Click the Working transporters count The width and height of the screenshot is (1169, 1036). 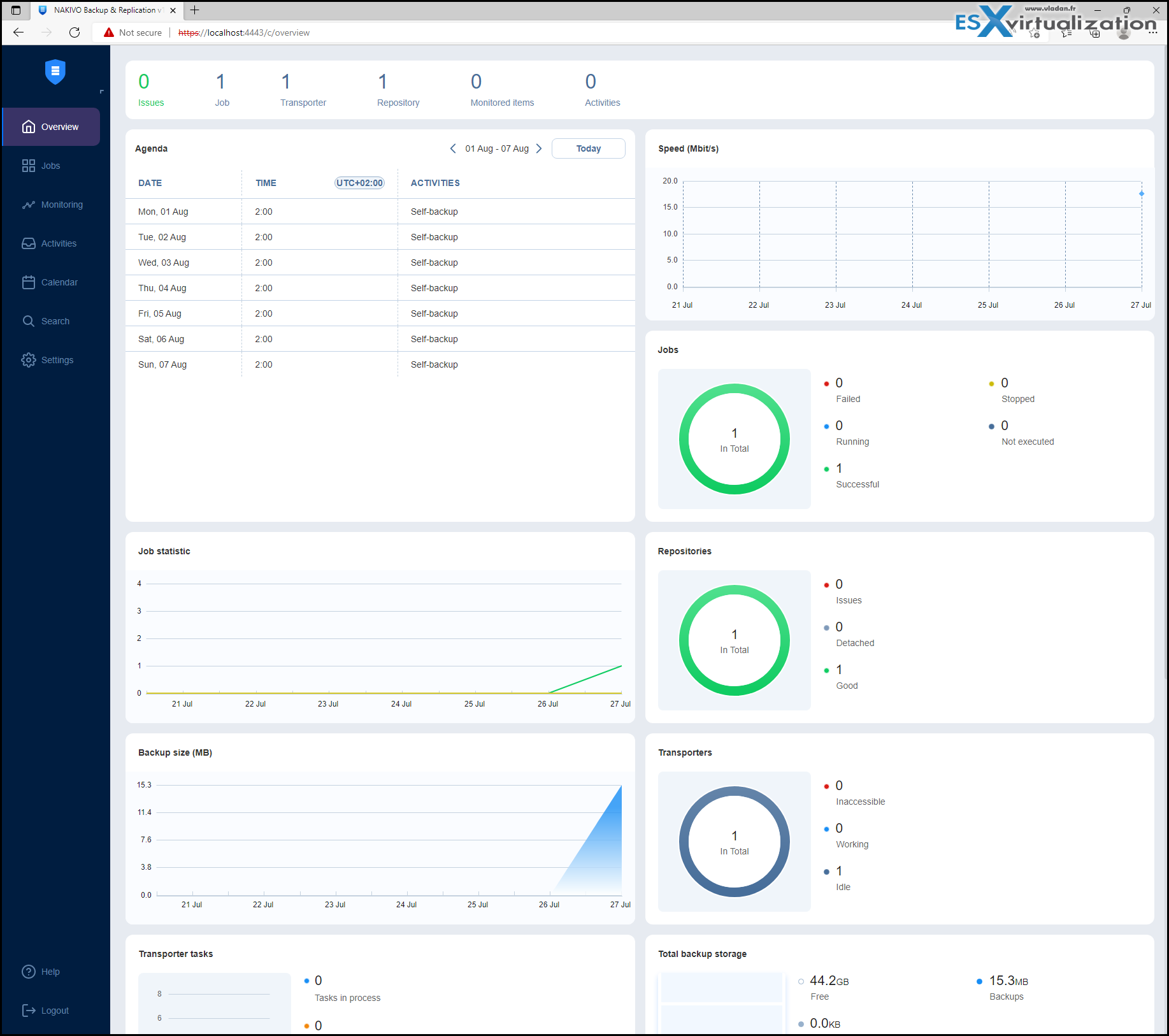839,828
